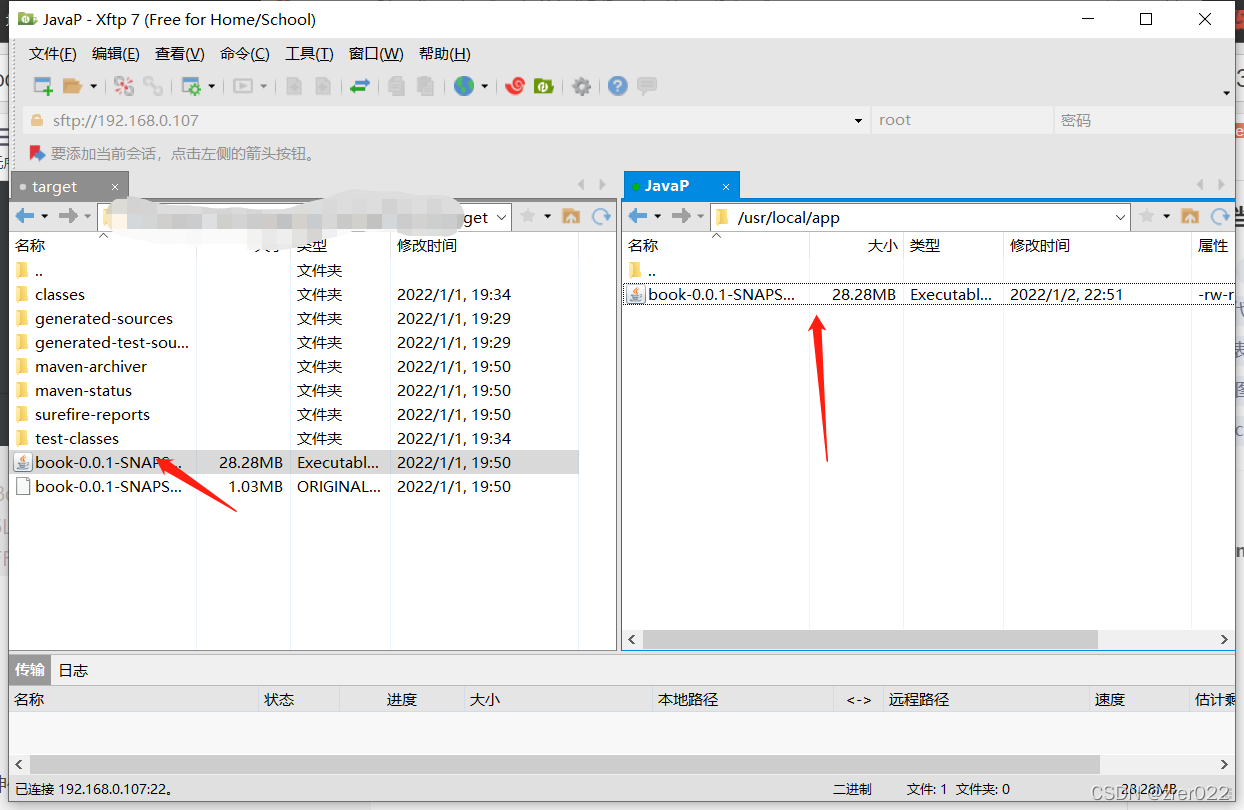Screen dimensions: 1244x810
Task: Launch Xshell via red swirl icon
Action: 515,86
